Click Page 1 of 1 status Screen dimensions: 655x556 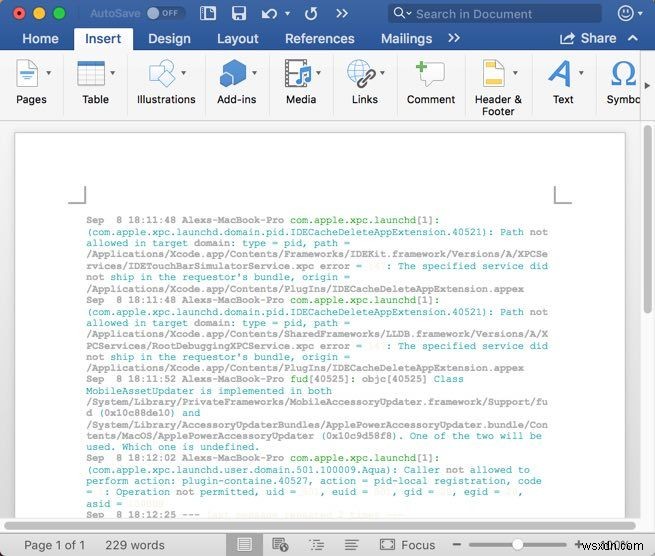coord(54,545)
